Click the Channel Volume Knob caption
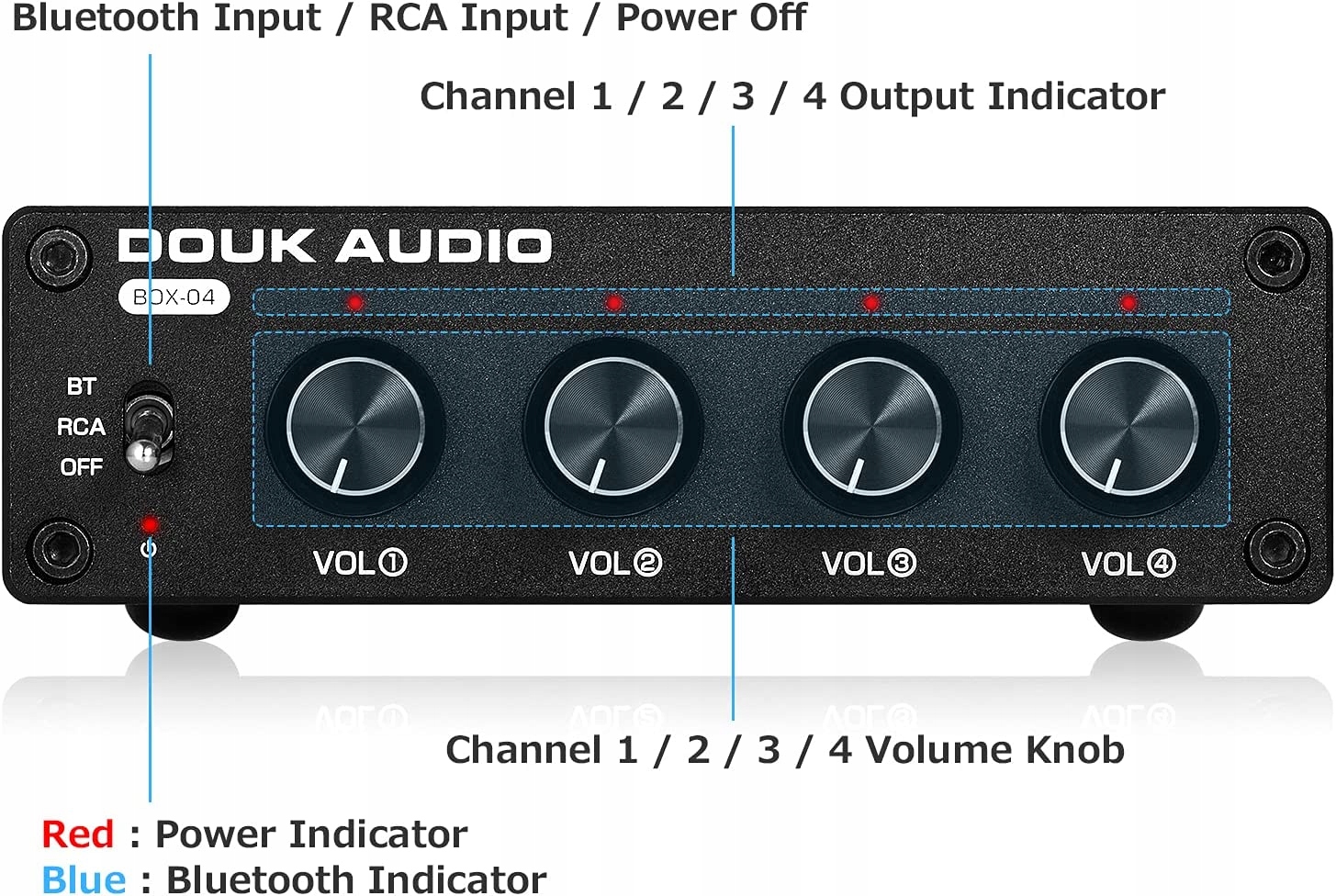Viewport: 1336px width, 896px height. tap(785, 750)
